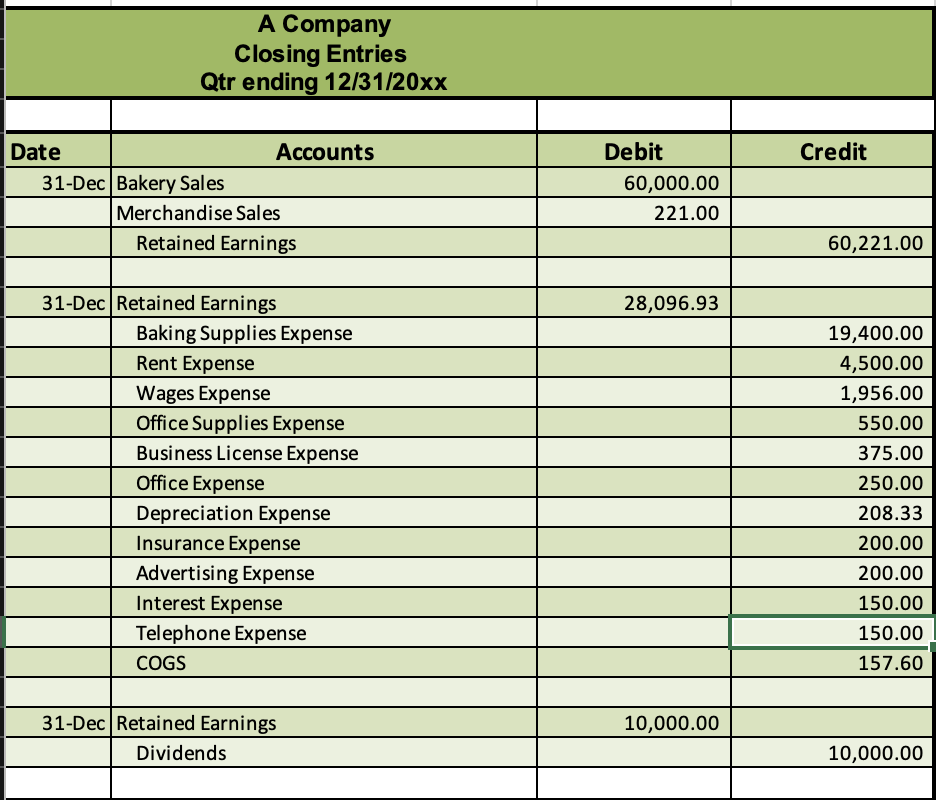This screenshot has width=936, height=800.
Task: Select the Date column header
Action: (34, 151)
